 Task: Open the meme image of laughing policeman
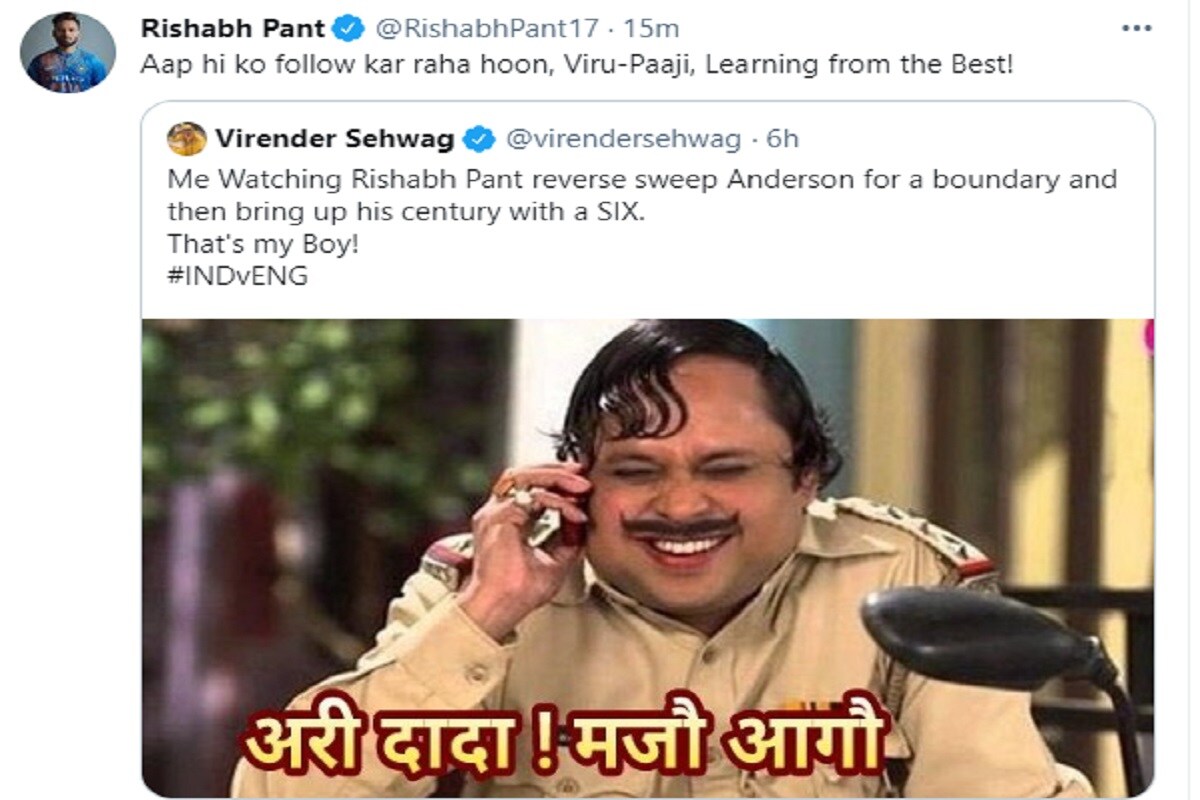(x=648, y=557)
